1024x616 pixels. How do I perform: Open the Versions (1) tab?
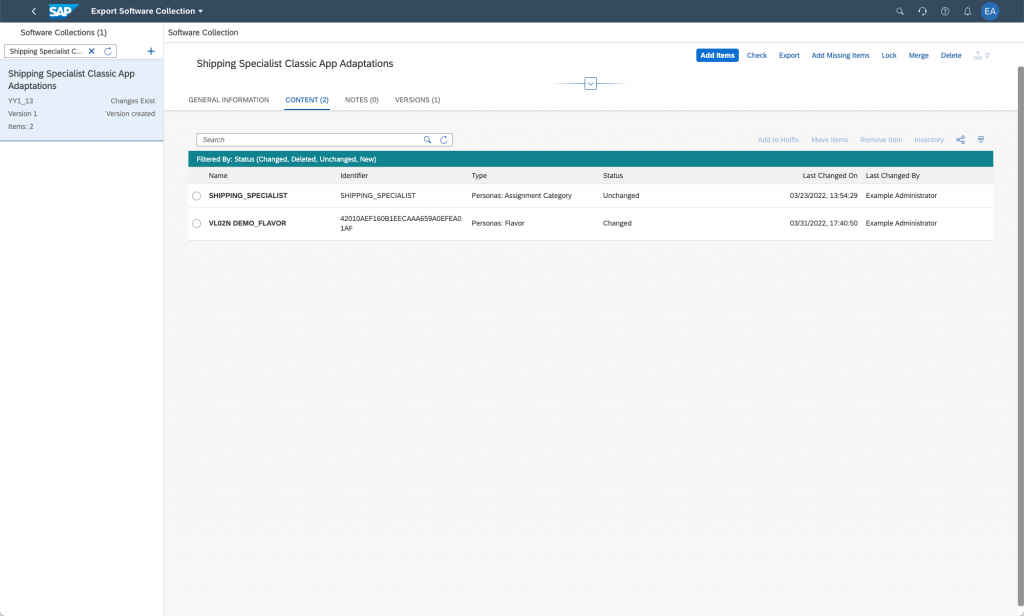(x=417, y=100)
